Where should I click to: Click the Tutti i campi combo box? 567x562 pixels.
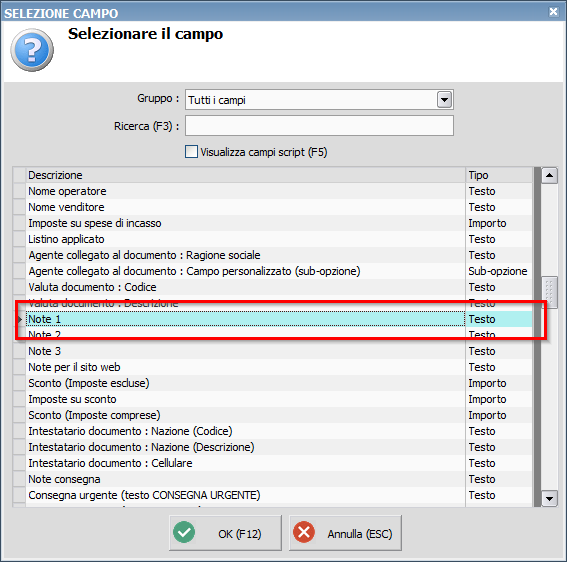pos(319,100)
